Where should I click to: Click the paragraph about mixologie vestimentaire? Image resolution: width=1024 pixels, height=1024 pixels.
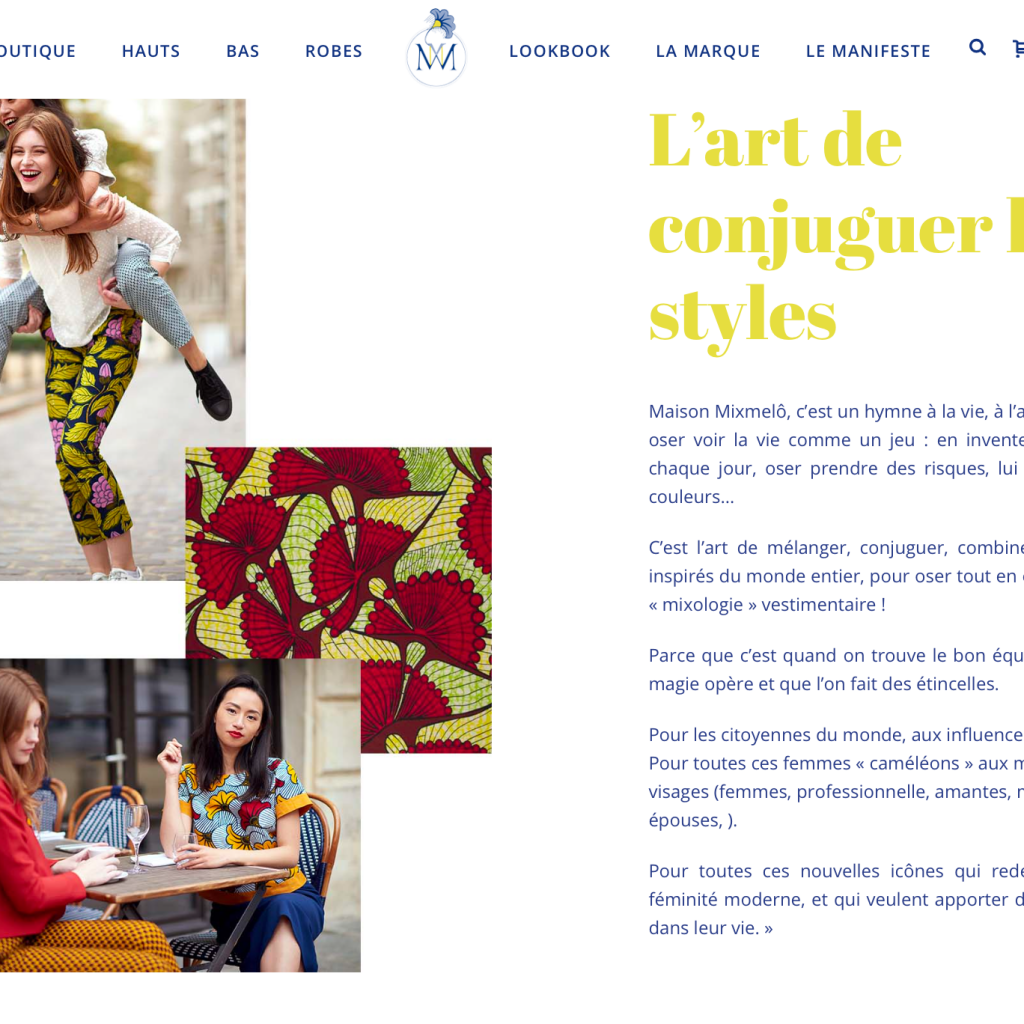coord(836,576)
